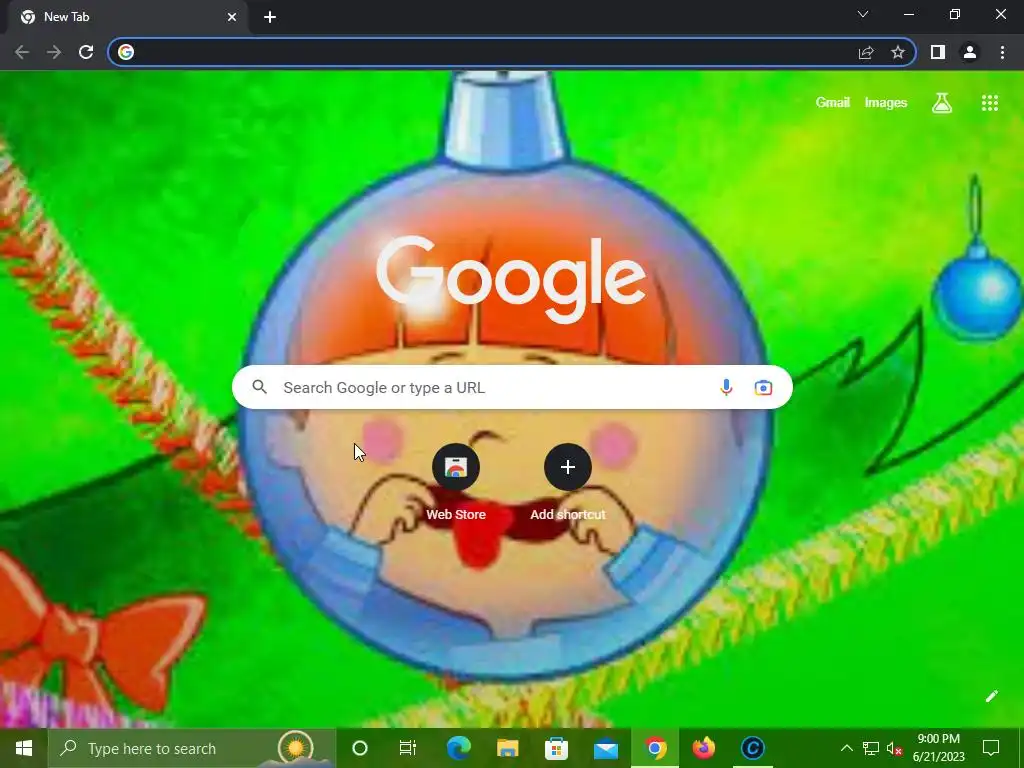Open Search Labs flask icon
Image resolution: width=1024 pixels, height=768 pixels.
(x=942, y=103)
